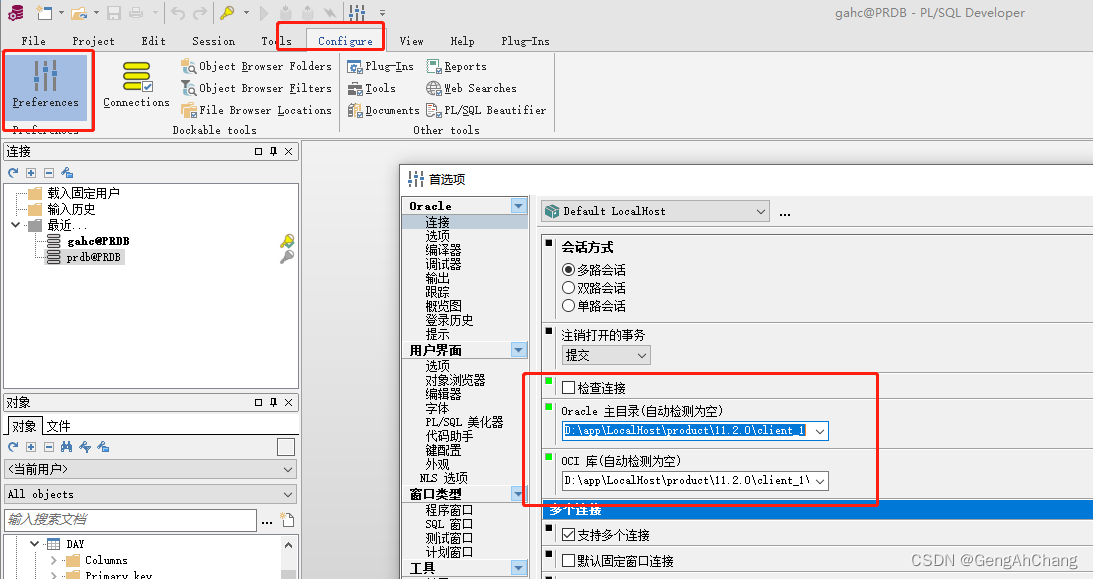1093x579 pixels.
Task: Select 字体 preference page
Action: 438,408
